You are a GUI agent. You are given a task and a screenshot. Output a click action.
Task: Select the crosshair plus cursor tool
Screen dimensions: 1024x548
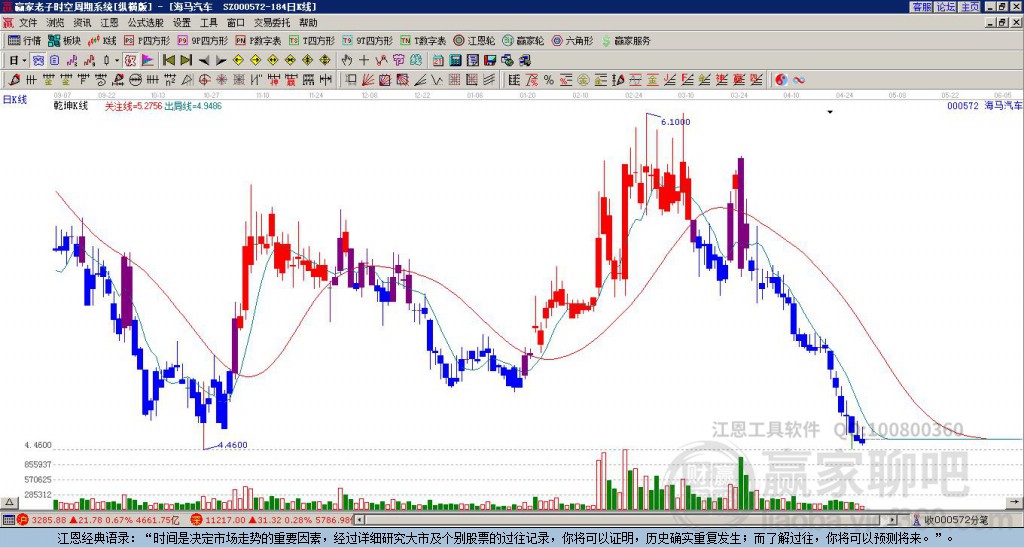(364, 61)
